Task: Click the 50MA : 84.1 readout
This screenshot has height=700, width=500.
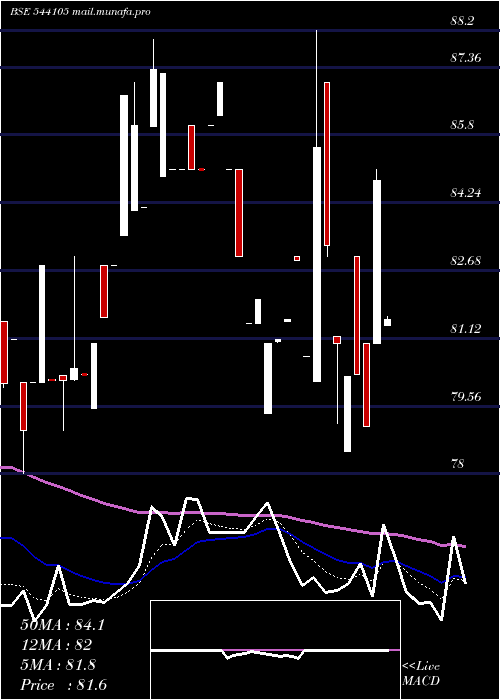Action: 62,625
